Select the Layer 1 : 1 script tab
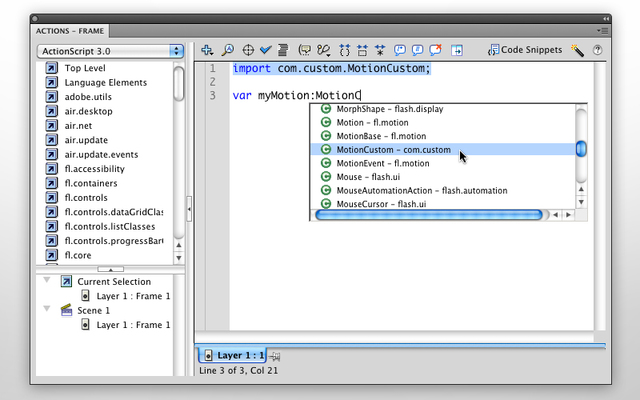The width and height of the screenshot is (640, 400). click(x=232, y=356)
